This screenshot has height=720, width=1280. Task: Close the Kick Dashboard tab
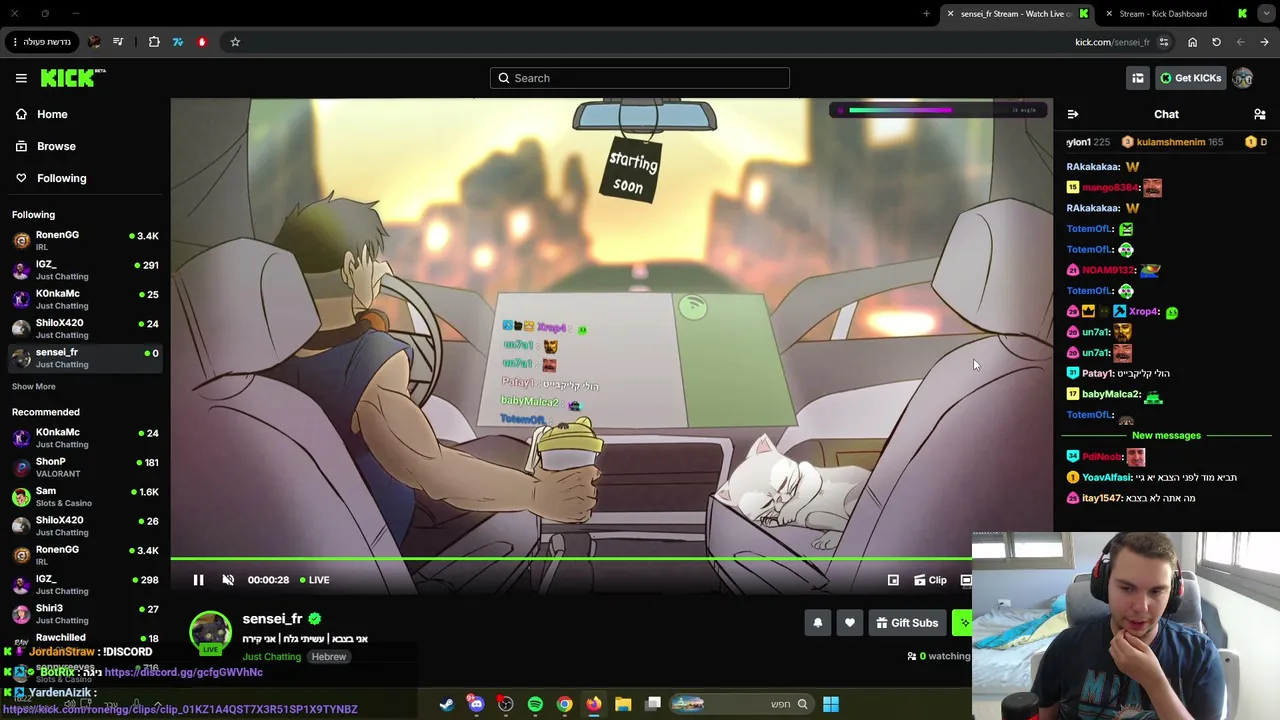coord(1110,14)
